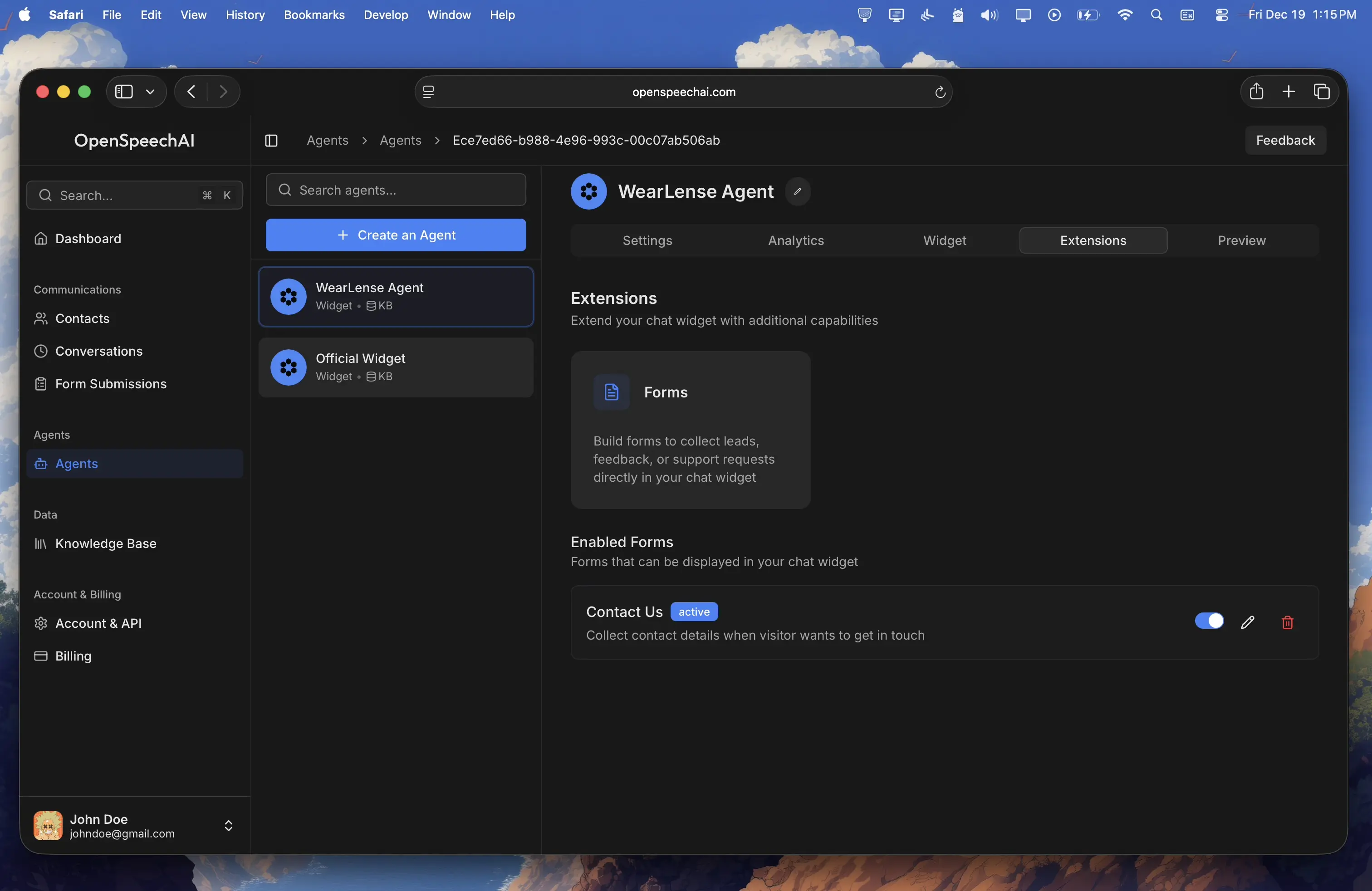Select the Extensions tab
The image size is (1372, 891).
[1093, 240]
